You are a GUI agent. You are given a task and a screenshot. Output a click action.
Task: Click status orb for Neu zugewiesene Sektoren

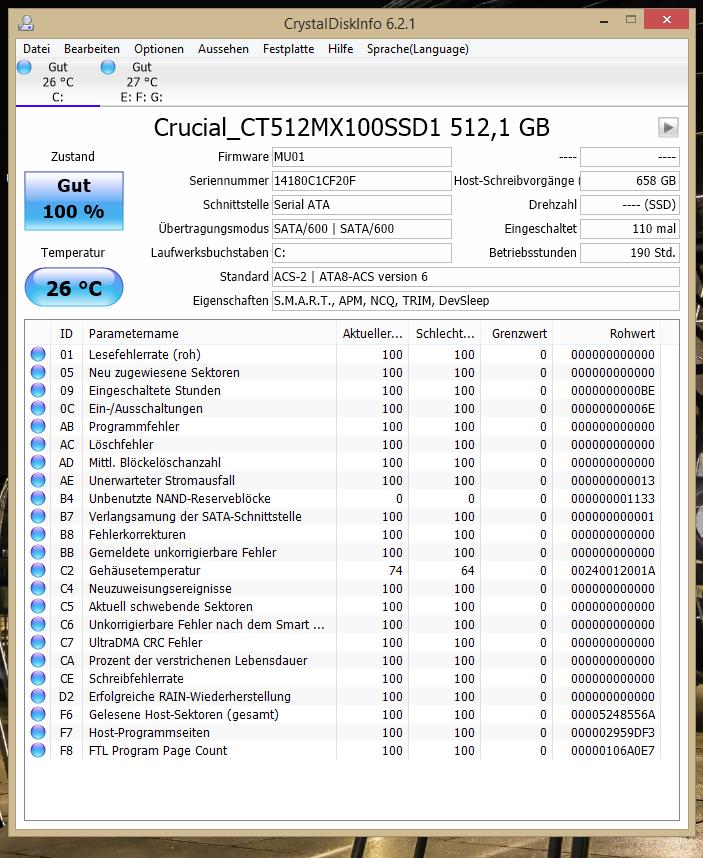(x=38, y=372)
